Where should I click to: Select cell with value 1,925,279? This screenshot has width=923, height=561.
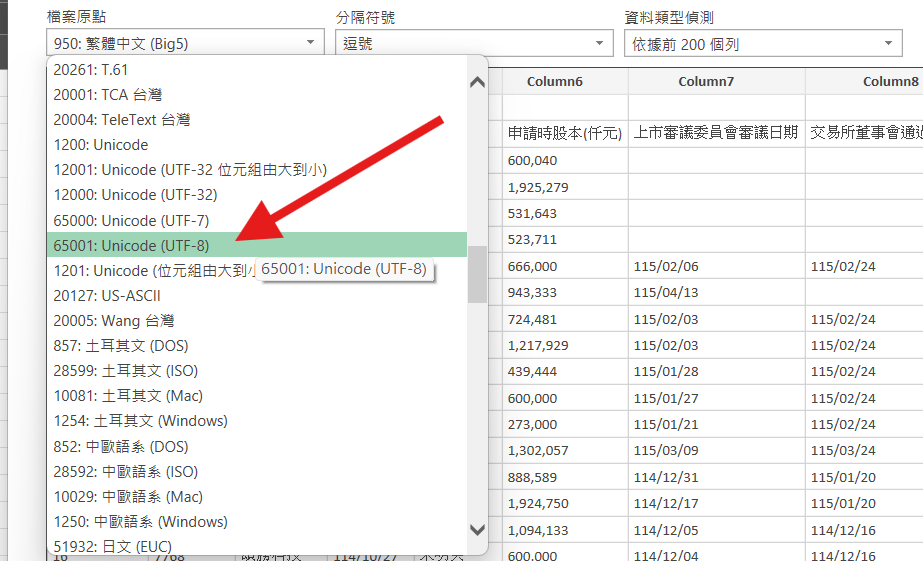pyautogui.click(x=538, y=187)
